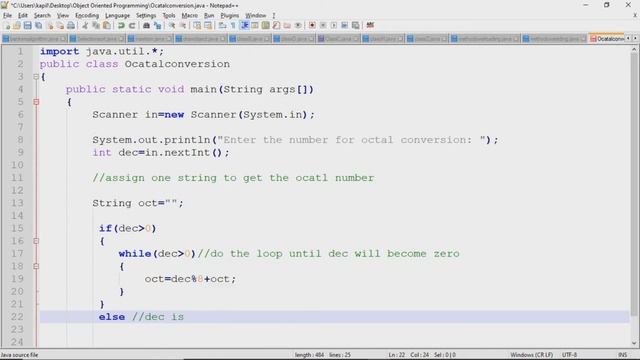Click the UTF-8 encoding status entry
Image resolution: width=640 pixels, height=360 pixels.
click(x=569, y=355)
